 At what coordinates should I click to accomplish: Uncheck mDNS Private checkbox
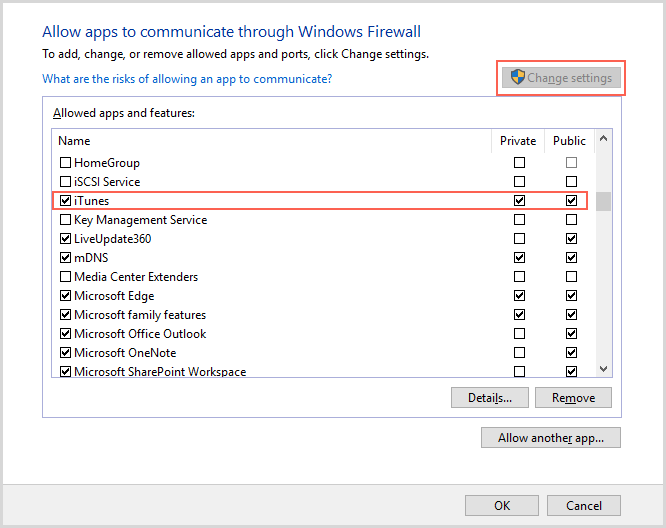[x=519, y=258]
